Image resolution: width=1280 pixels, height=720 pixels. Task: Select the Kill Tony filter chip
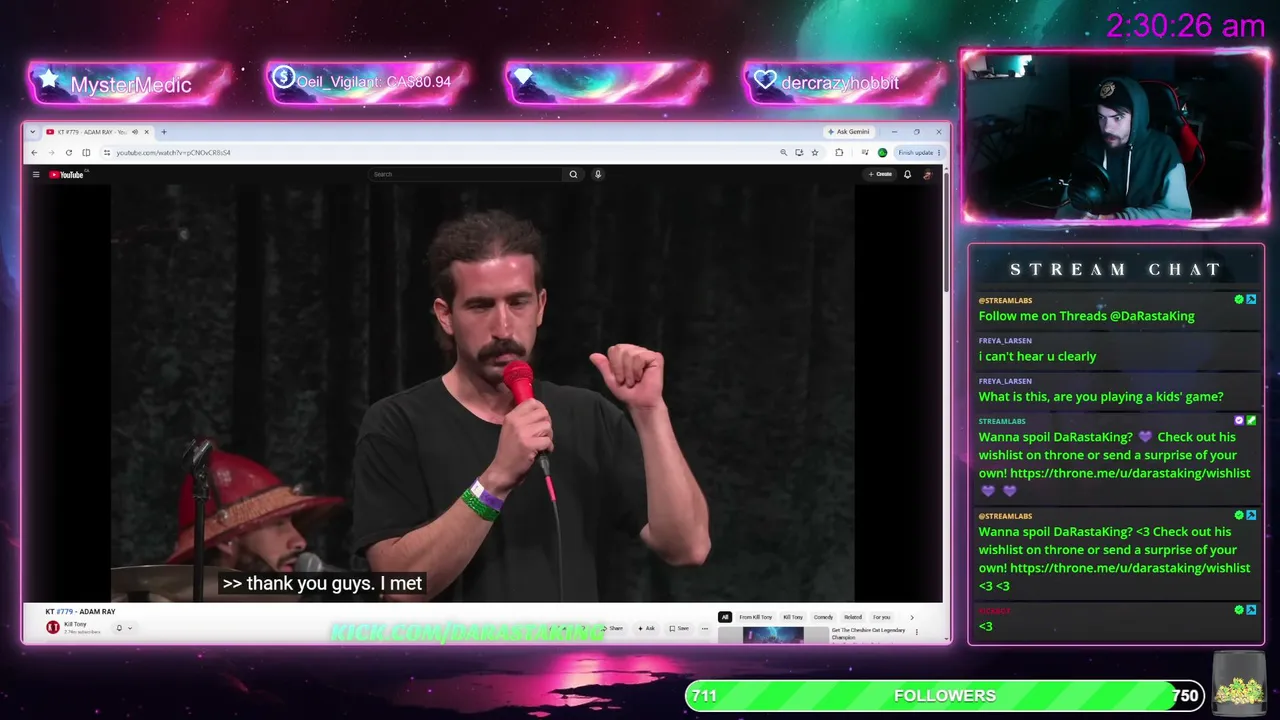pyautogui.click(x=793, y=617)
